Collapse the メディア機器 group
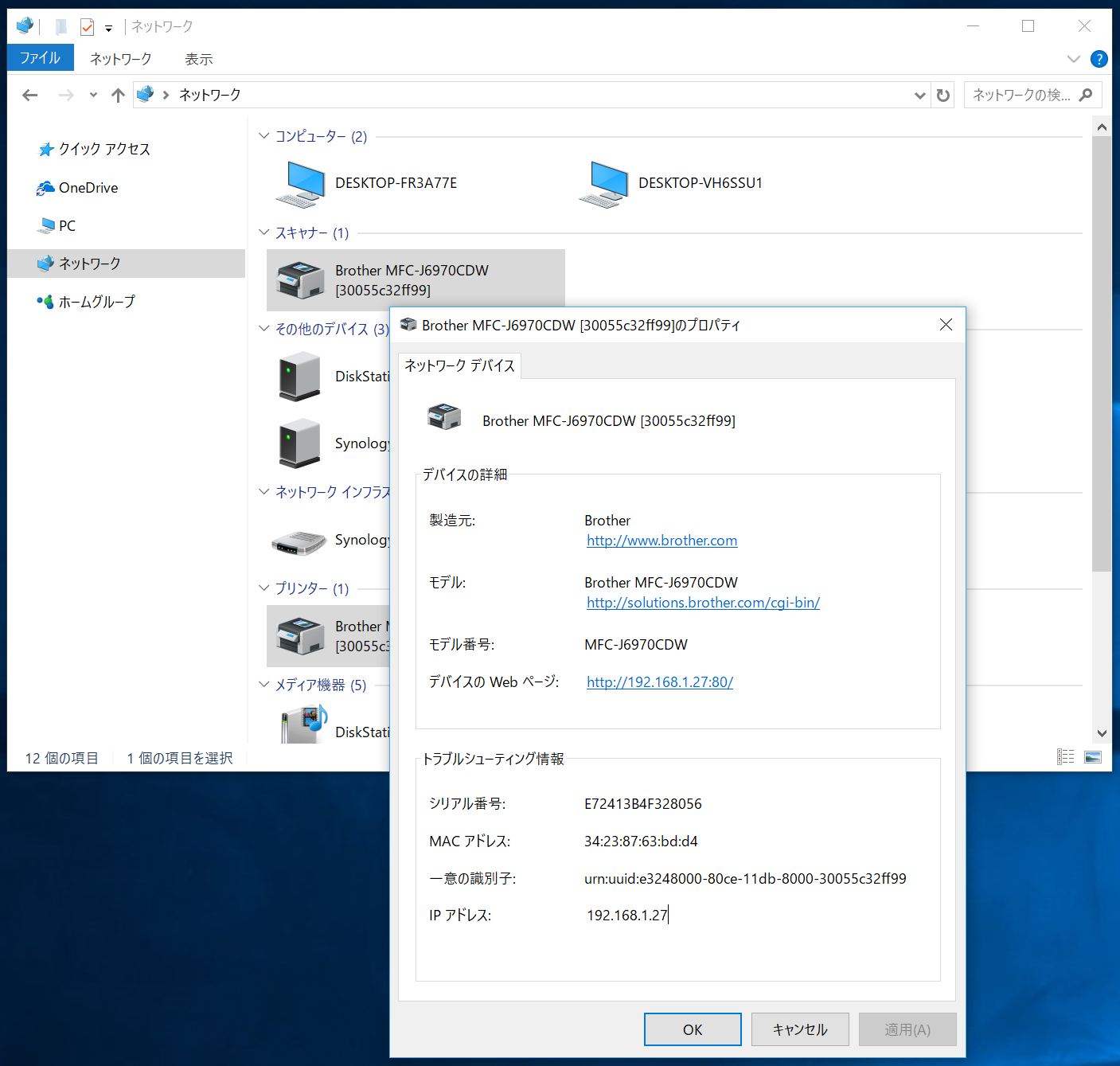 click(264, 685)
